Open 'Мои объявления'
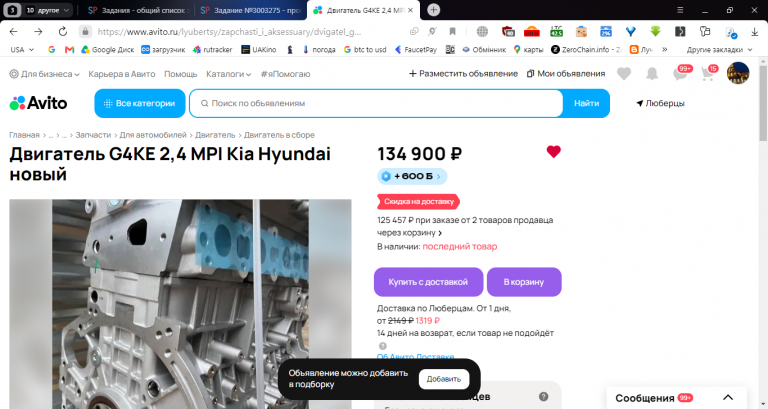This screenshot has width=768, height=409. click(x=566, y=74)
